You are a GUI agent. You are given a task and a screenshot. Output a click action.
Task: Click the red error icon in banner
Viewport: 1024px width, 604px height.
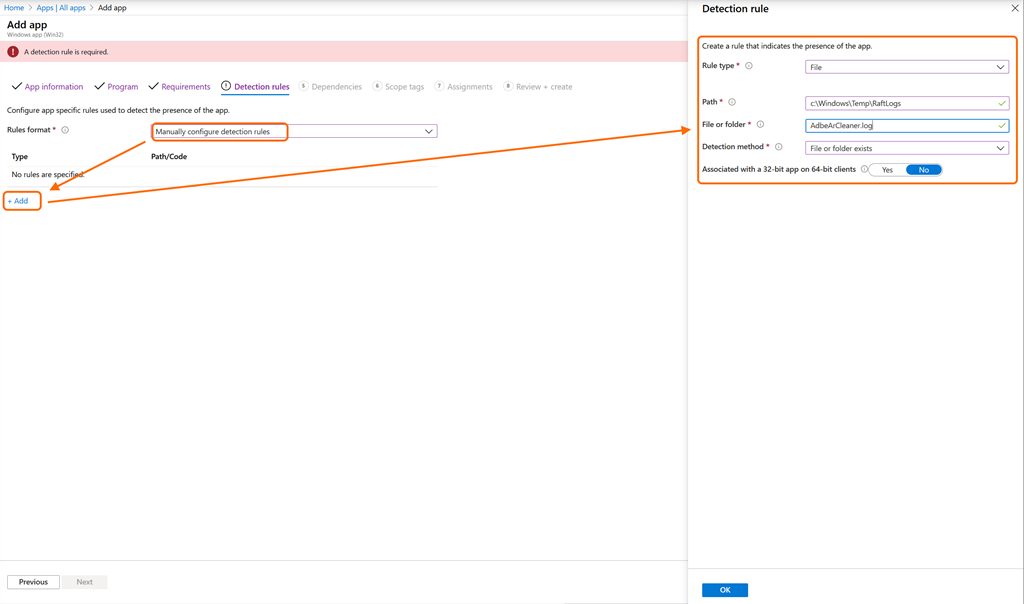point(13,52)
